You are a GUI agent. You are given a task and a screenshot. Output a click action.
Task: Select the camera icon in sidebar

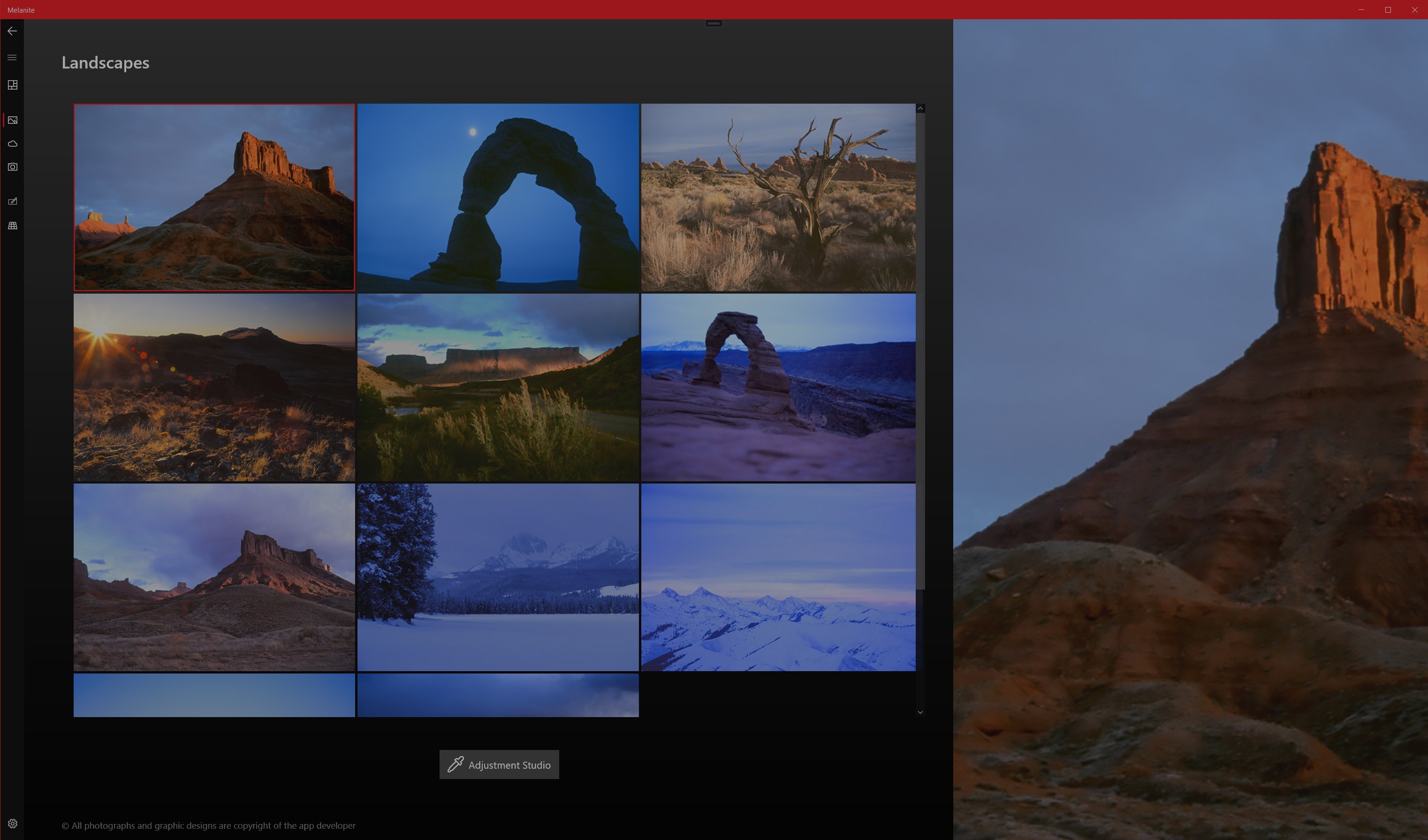pyautogui.click(x=13, y=167)
